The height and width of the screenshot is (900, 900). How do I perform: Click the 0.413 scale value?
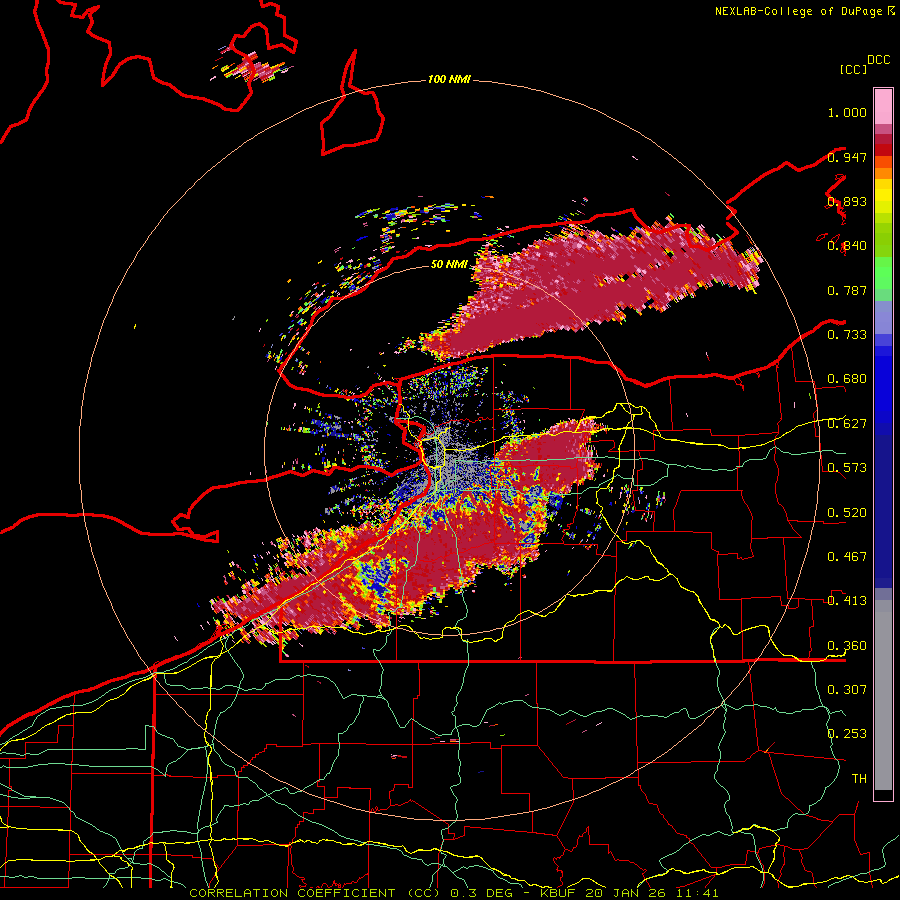(x=847, y=601)
